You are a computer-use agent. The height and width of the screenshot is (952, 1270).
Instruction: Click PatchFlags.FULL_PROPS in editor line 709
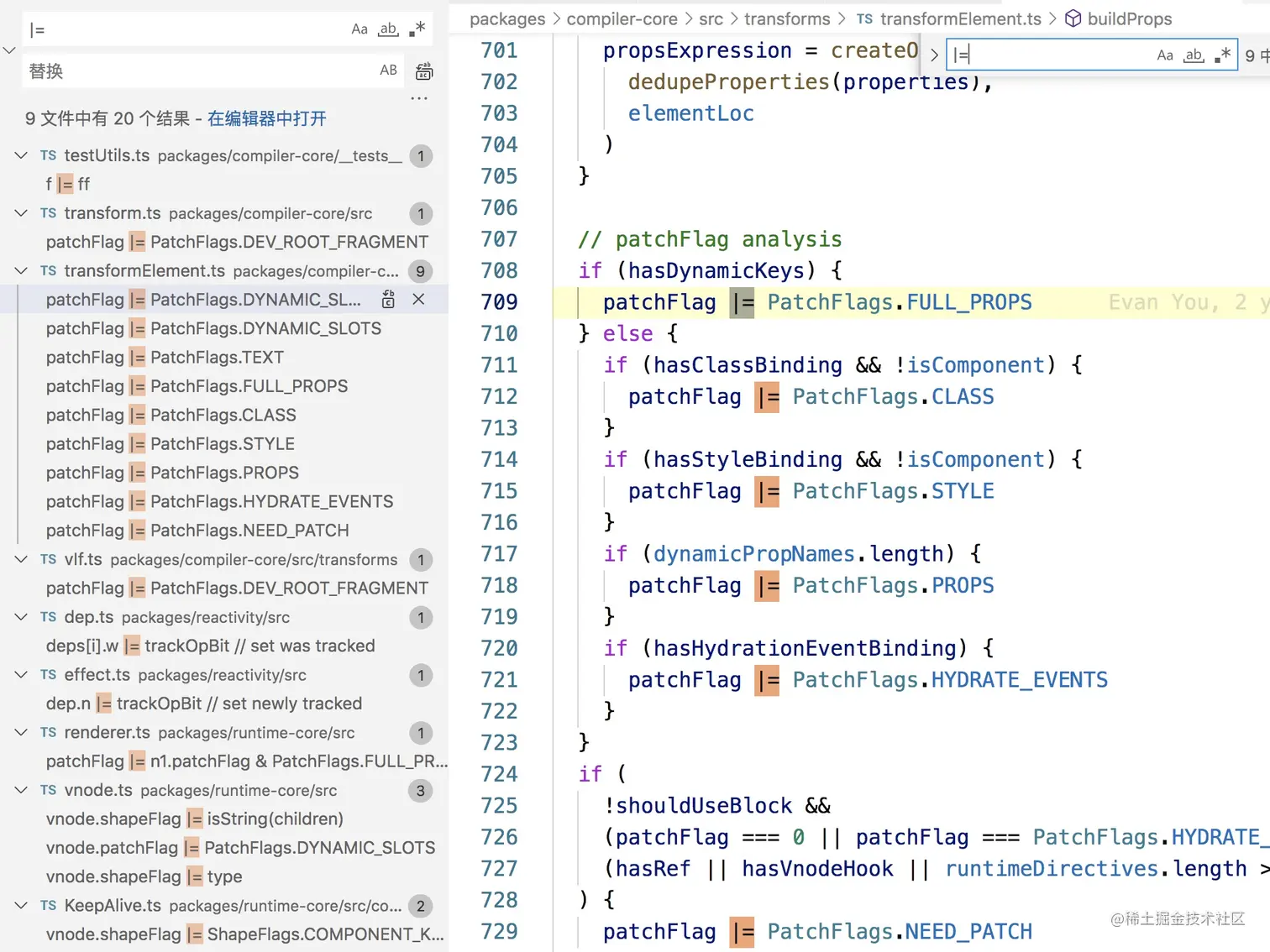900,302
